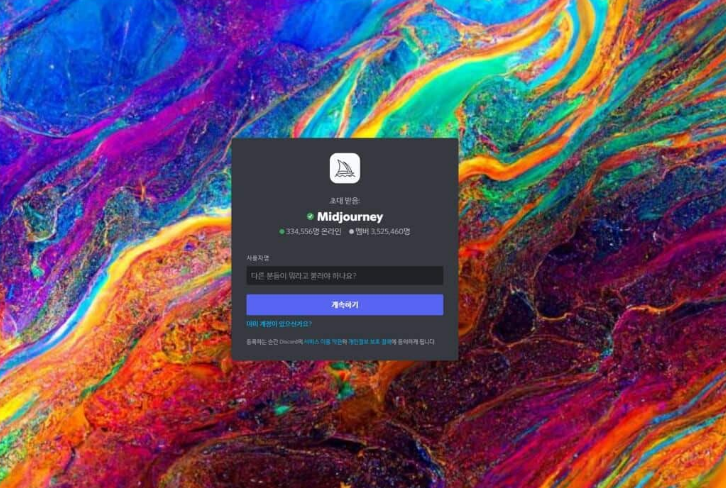The height and width of the screenshot is (488, 726).
Task: Click the blue 계속하기 continue button
Action: (344, 305)
